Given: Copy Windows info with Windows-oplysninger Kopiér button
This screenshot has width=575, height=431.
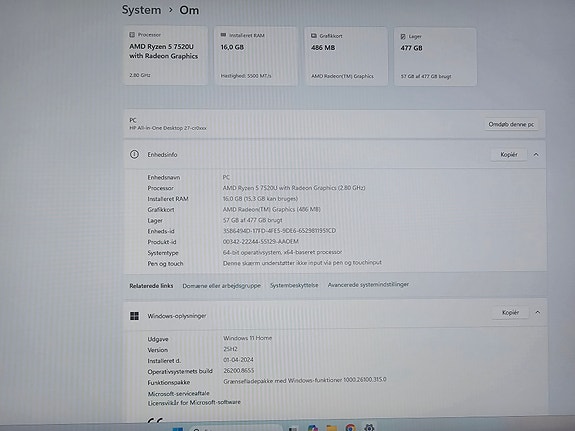Looking at the screenshot, I should [x=510, y=313].
